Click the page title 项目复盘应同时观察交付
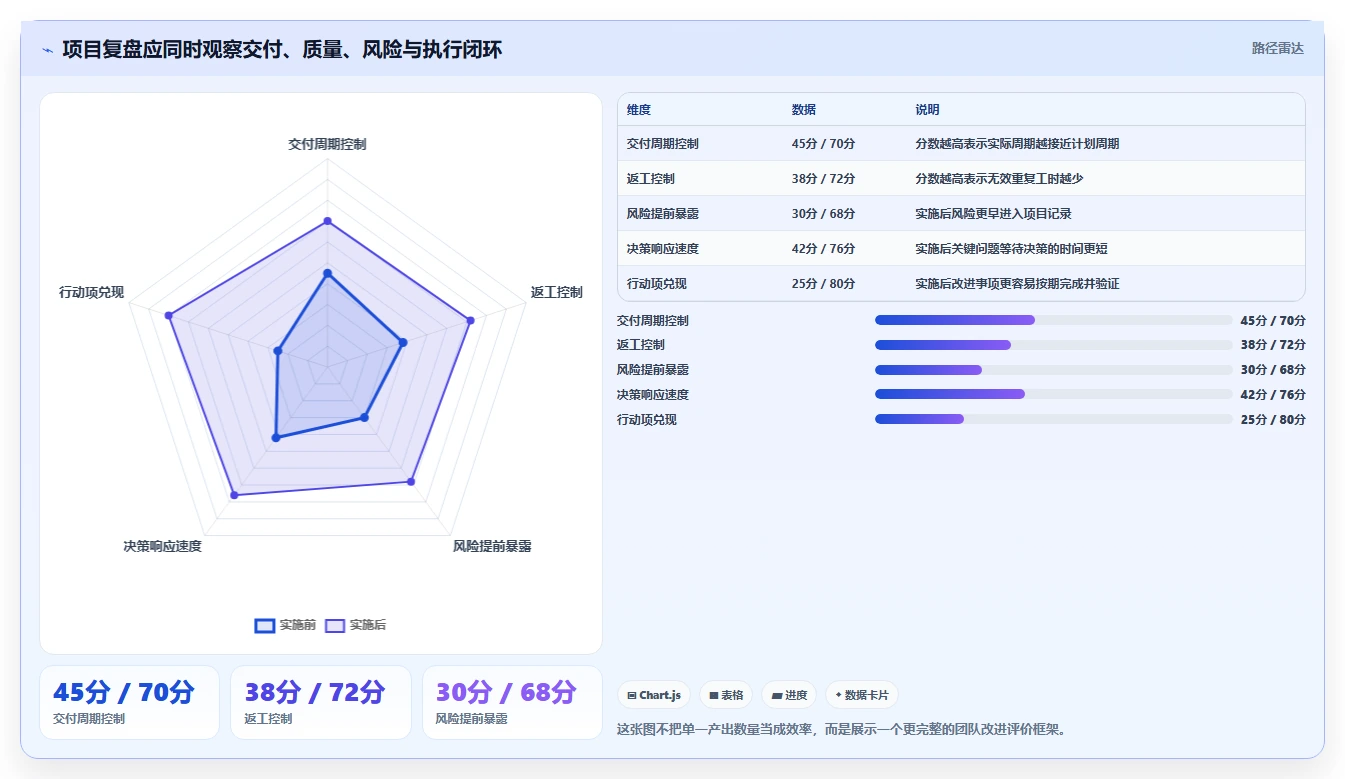The image size is (1345, 779). point(282,49)
